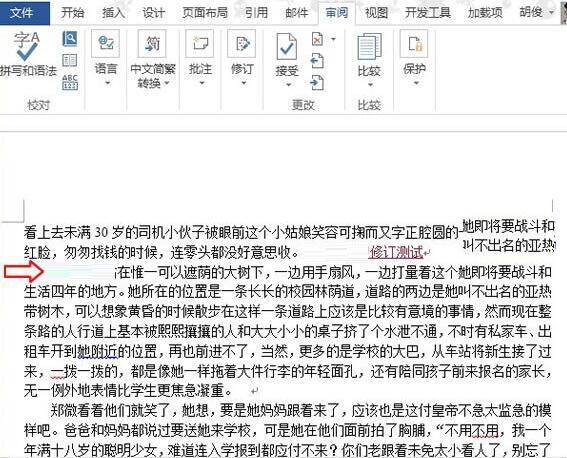This screenshot has height=458, width=567.
Task: Expand the 接受 dropdown arrow
Action: pyautogui.click(x=288, y=85)
